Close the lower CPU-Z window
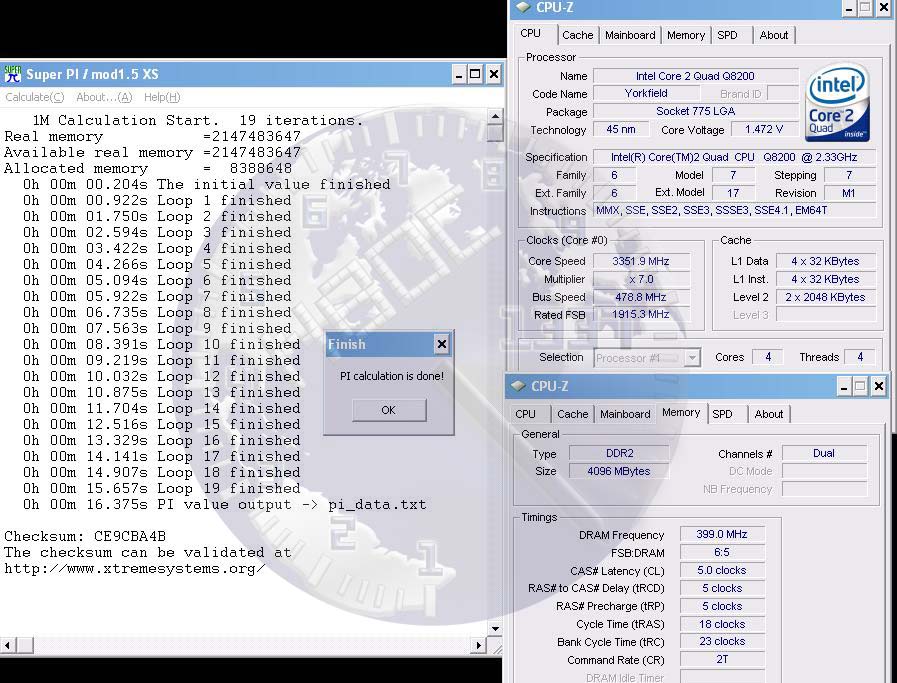This screenshot has width=897, height=683. (x=879, y=387)
